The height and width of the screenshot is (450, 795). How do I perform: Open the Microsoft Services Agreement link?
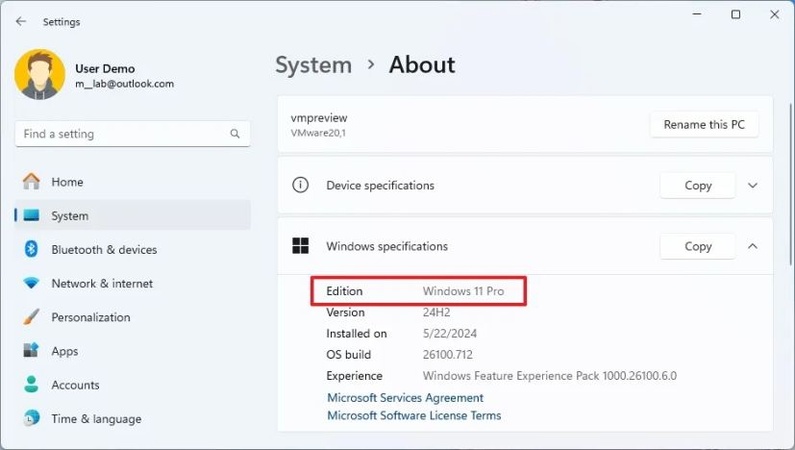405,398
